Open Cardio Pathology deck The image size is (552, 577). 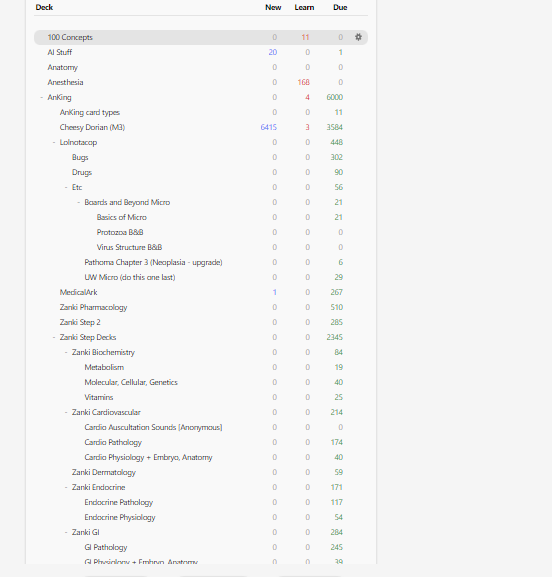pyautogui.click(x=113, y=442)
